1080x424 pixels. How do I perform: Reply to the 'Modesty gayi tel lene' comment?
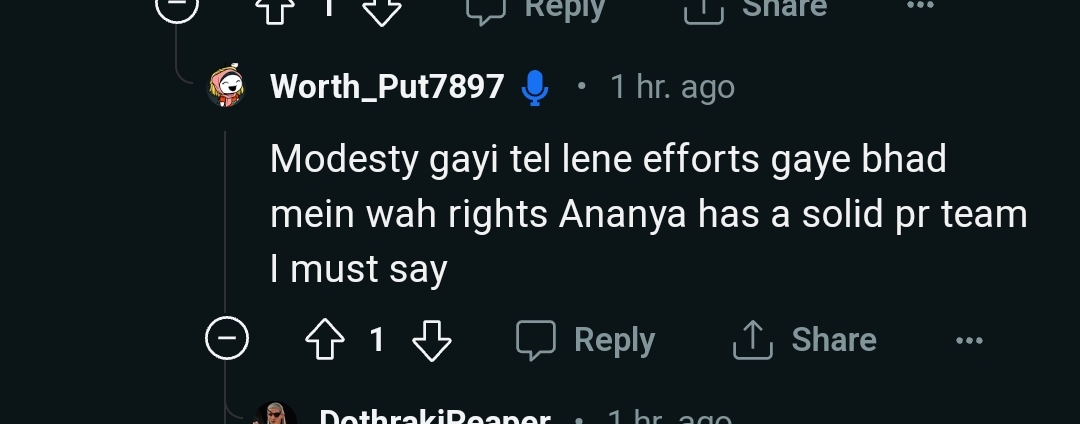(x=585, y=340)
